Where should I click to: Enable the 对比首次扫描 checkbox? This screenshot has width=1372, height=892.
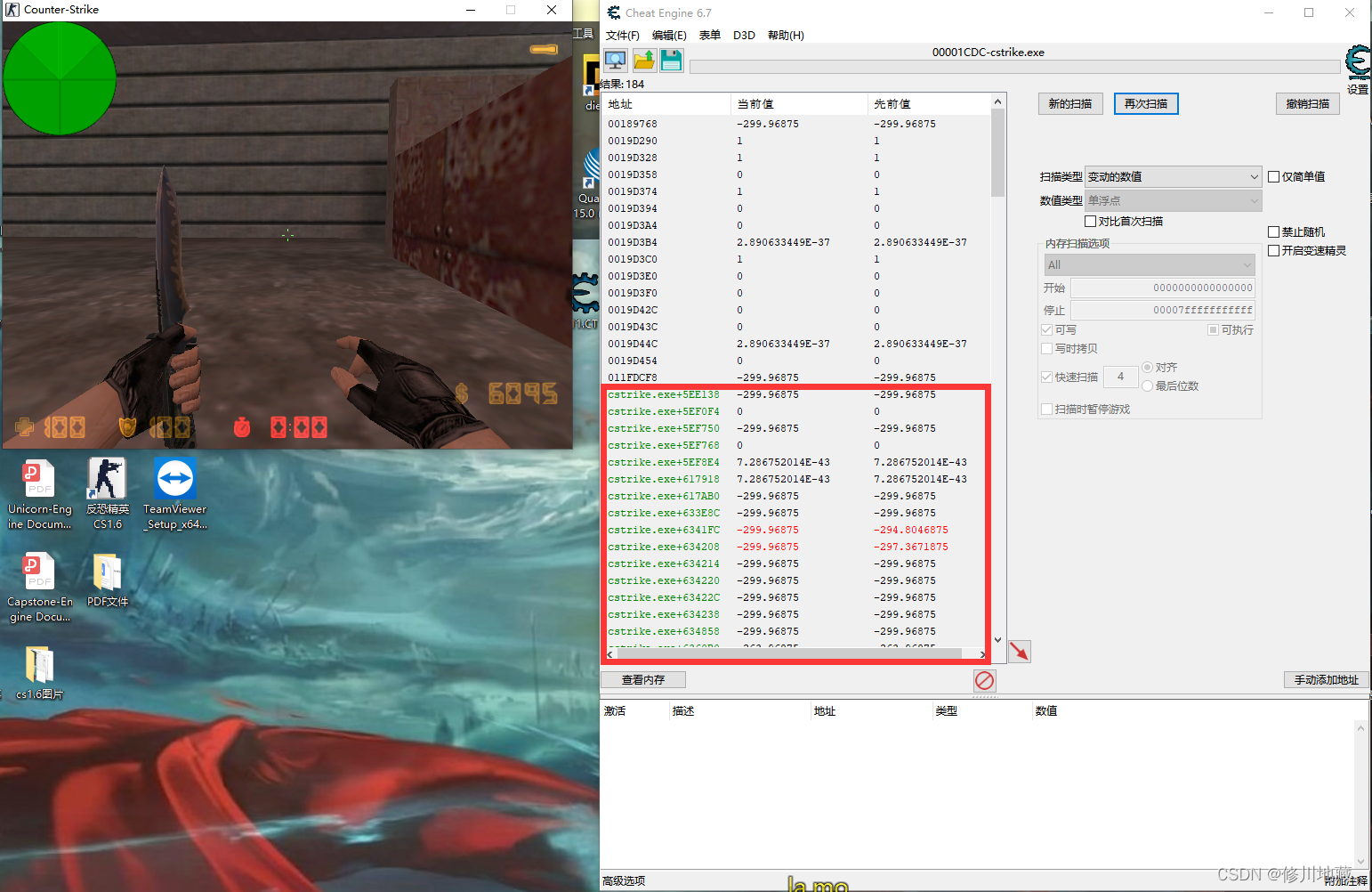(1090, 221)
